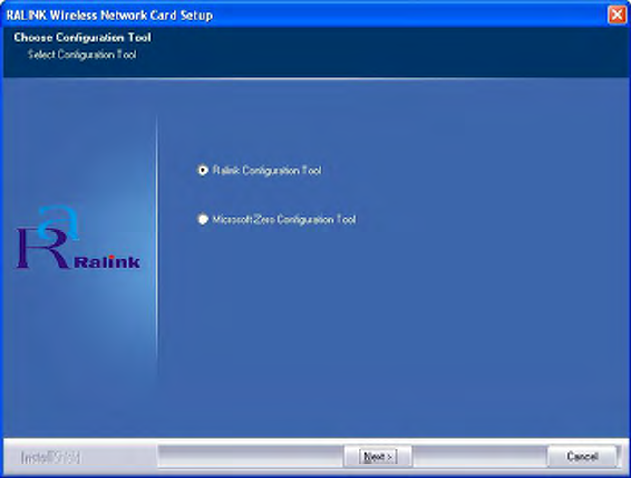The image size is (631, 478).
Task: Click the Ralink logo image
Action: pyautogui.click(x=78, y=237)
